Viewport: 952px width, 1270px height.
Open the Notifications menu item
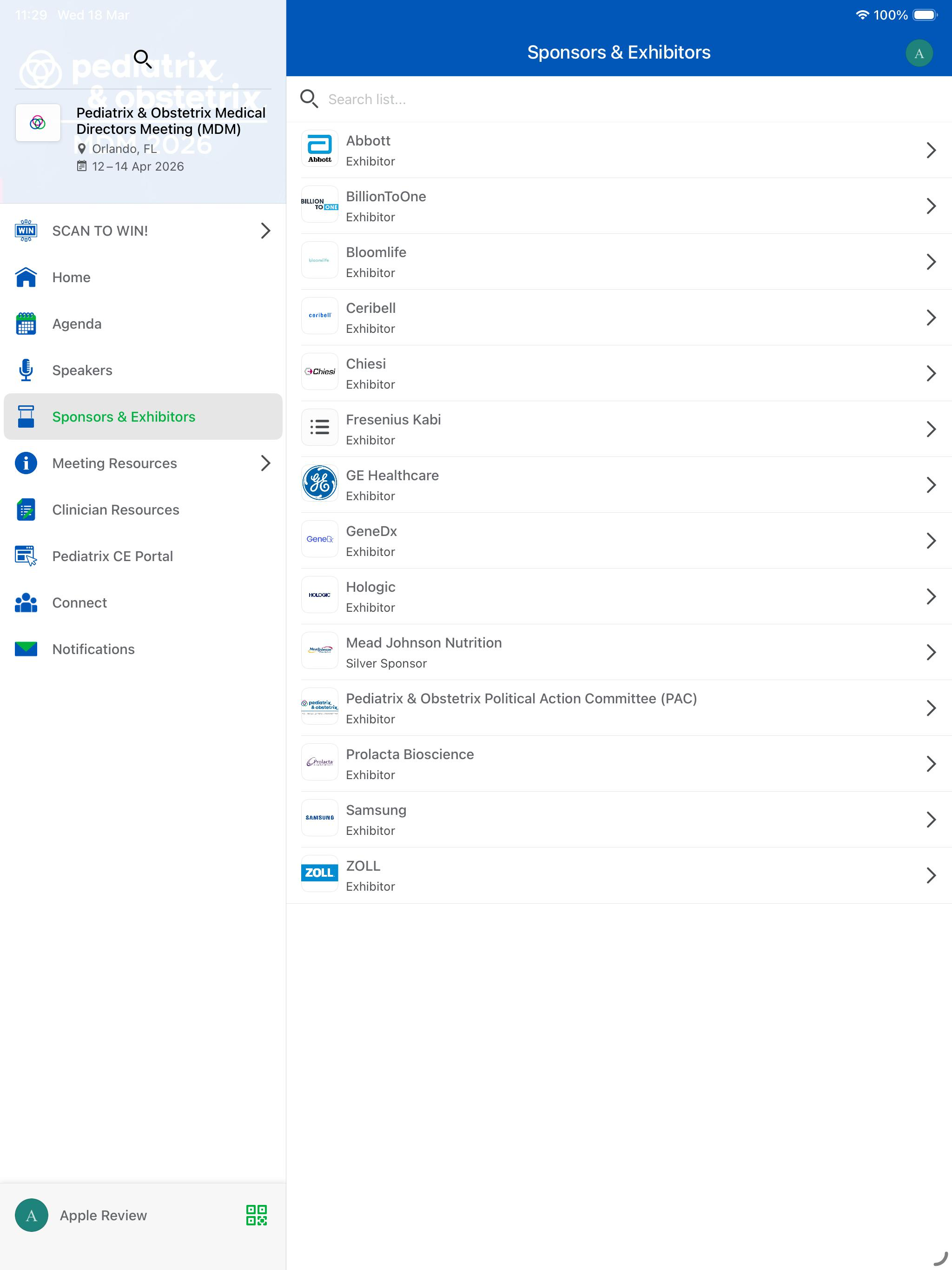pos(143,649)
